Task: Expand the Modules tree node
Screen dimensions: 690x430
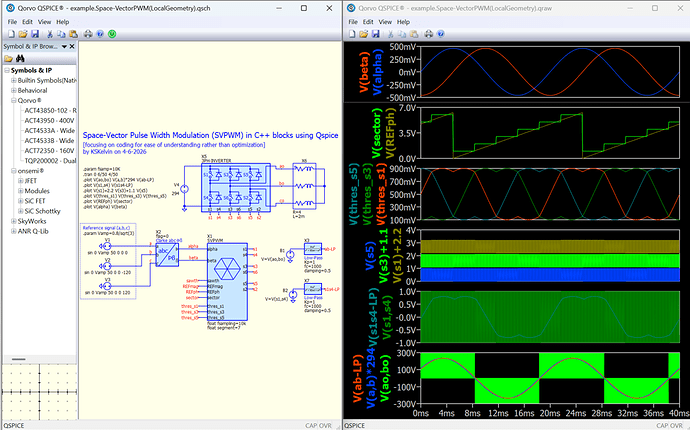Action: point(20,191)
